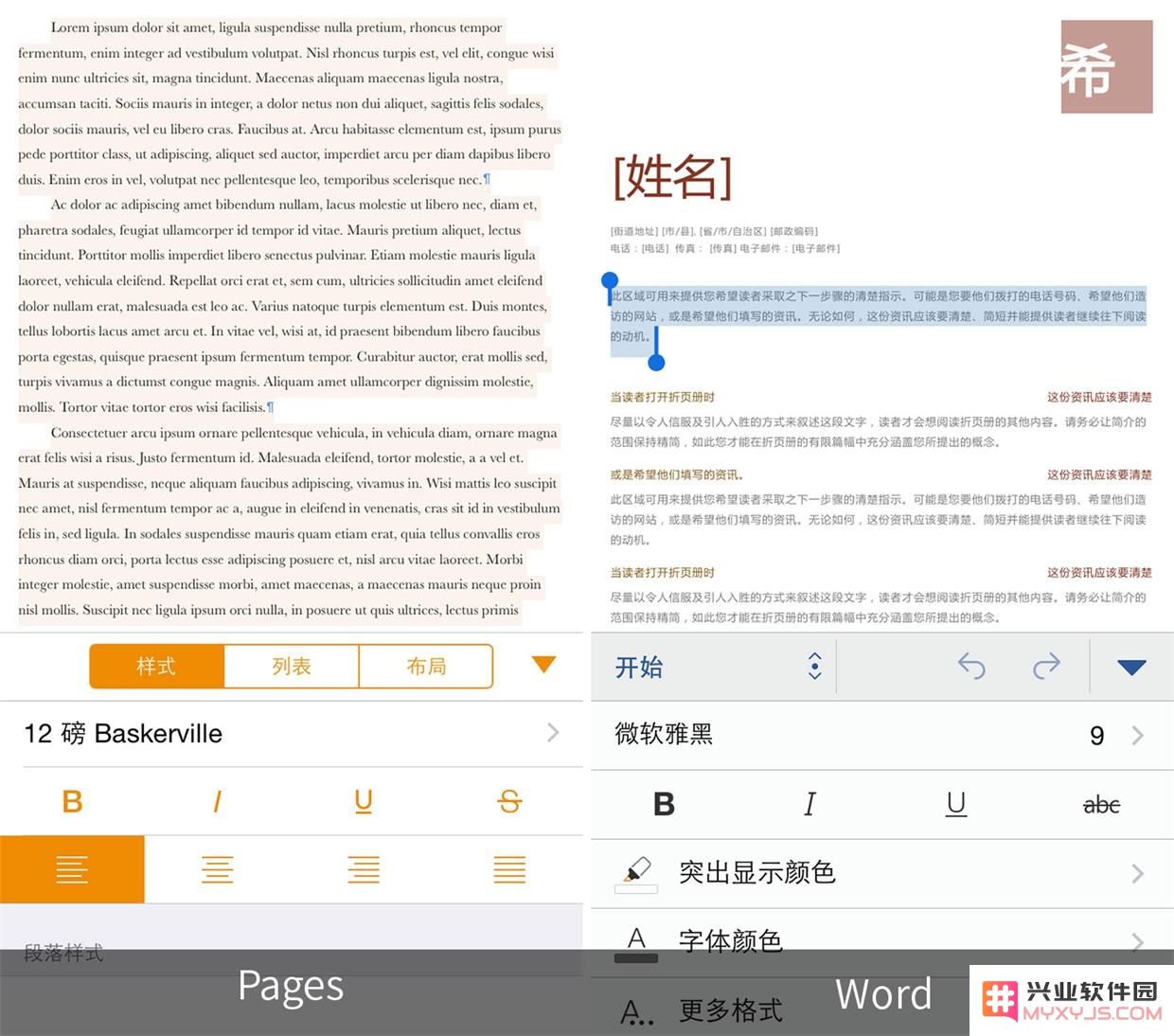
Task: Select center alignment in Pages
Action: pyautogui.click(x=218, y=869)
